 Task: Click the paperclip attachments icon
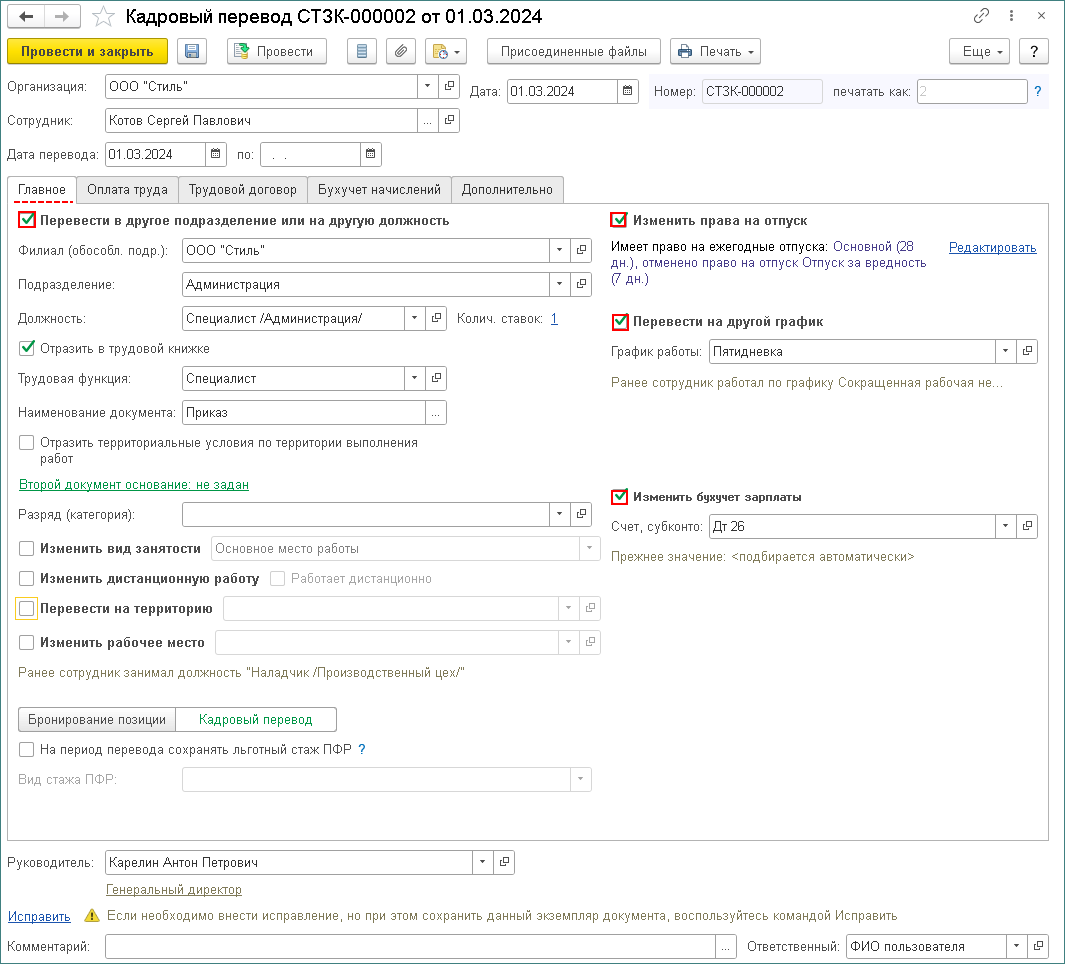tap(401, 52)
